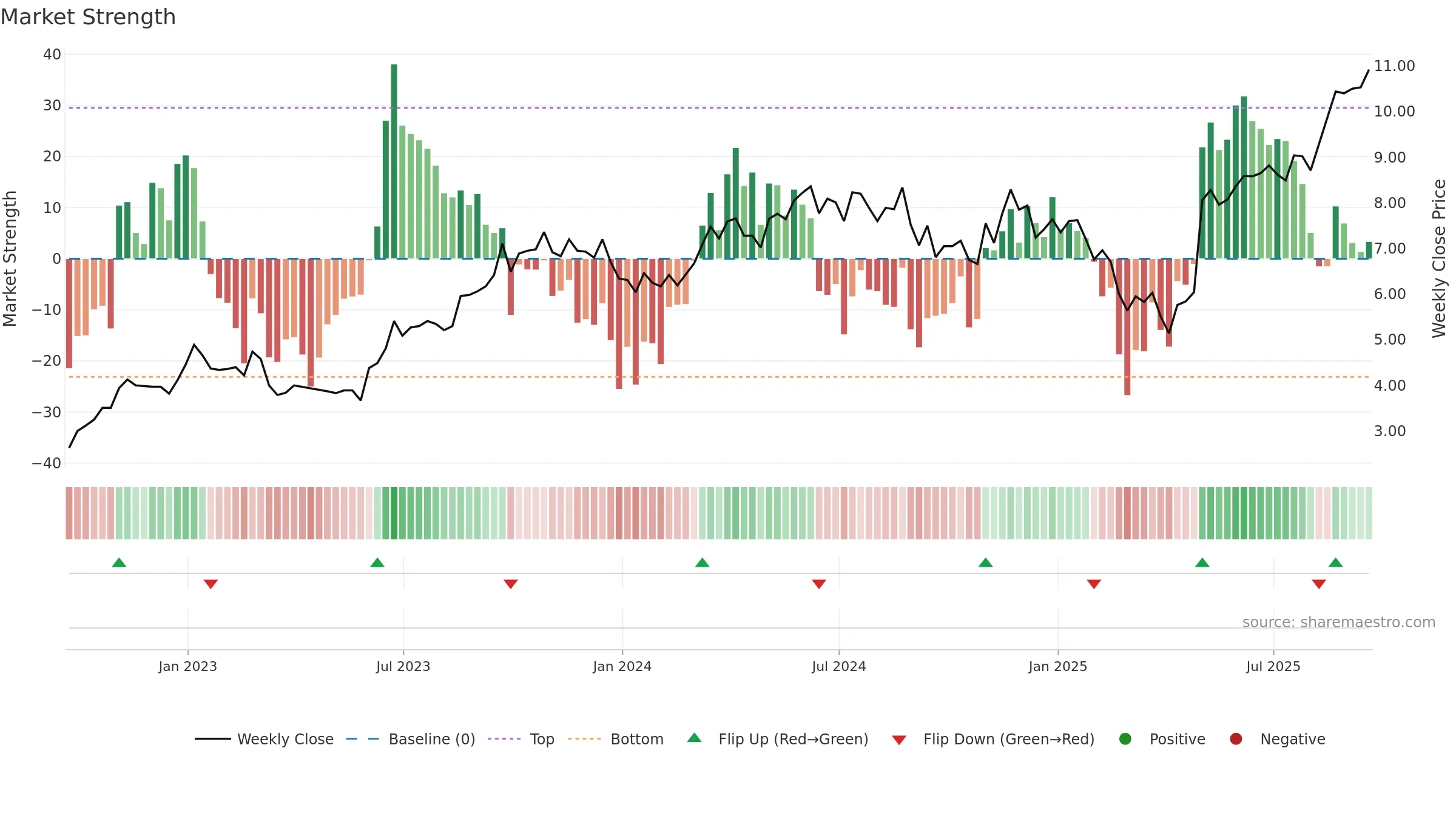Select the Flip Up triangle near November 2024
This screenshot has width=1456, height=819.
[986, 562]
